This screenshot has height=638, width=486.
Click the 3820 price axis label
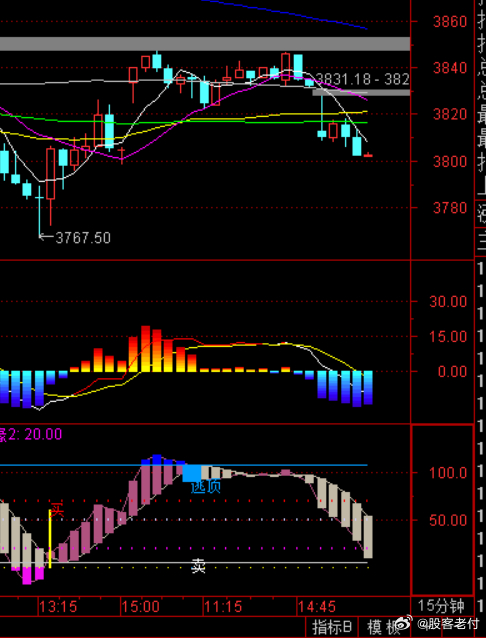[450, 114]
